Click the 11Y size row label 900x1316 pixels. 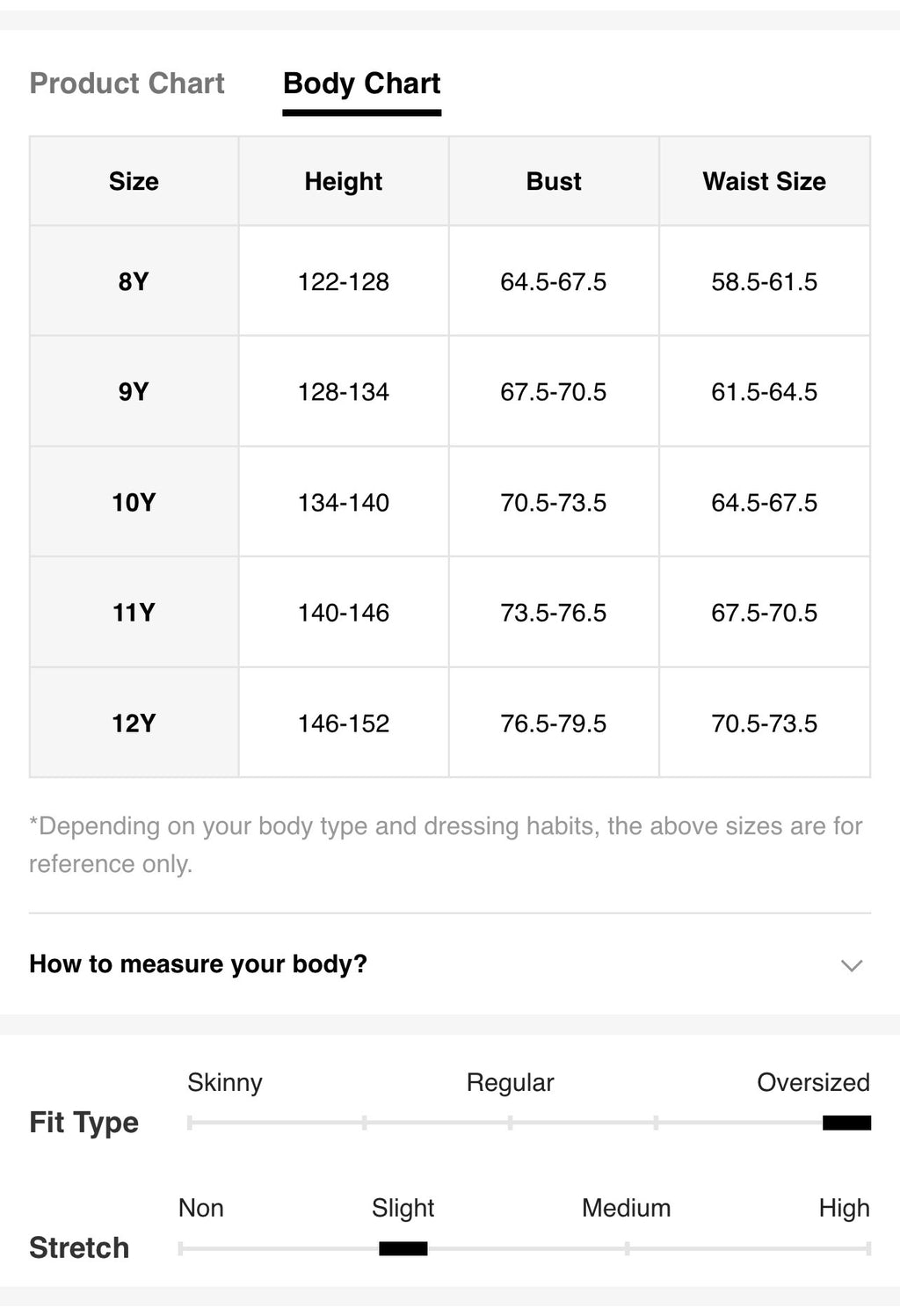point(134,613)
